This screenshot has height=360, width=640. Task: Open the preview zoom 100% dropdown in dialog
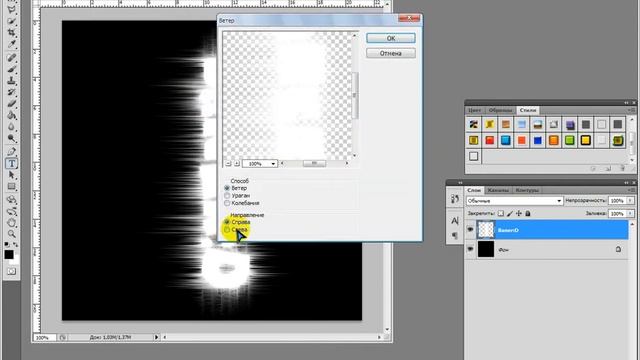260,164
